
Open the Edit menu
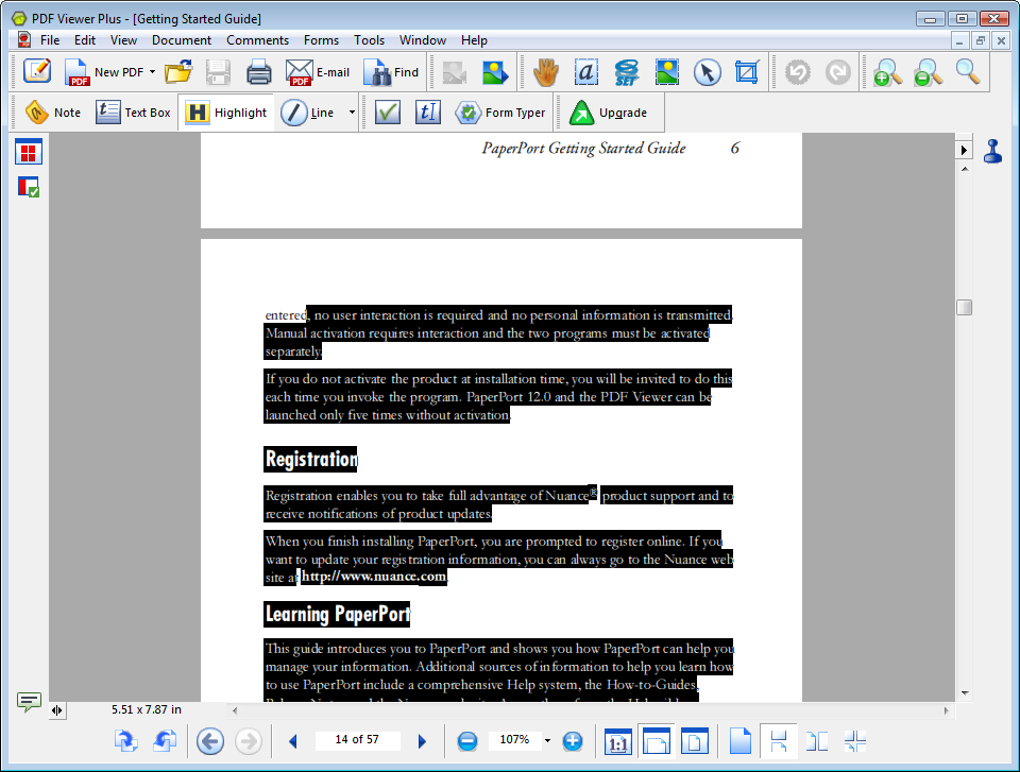click(85, 40)
